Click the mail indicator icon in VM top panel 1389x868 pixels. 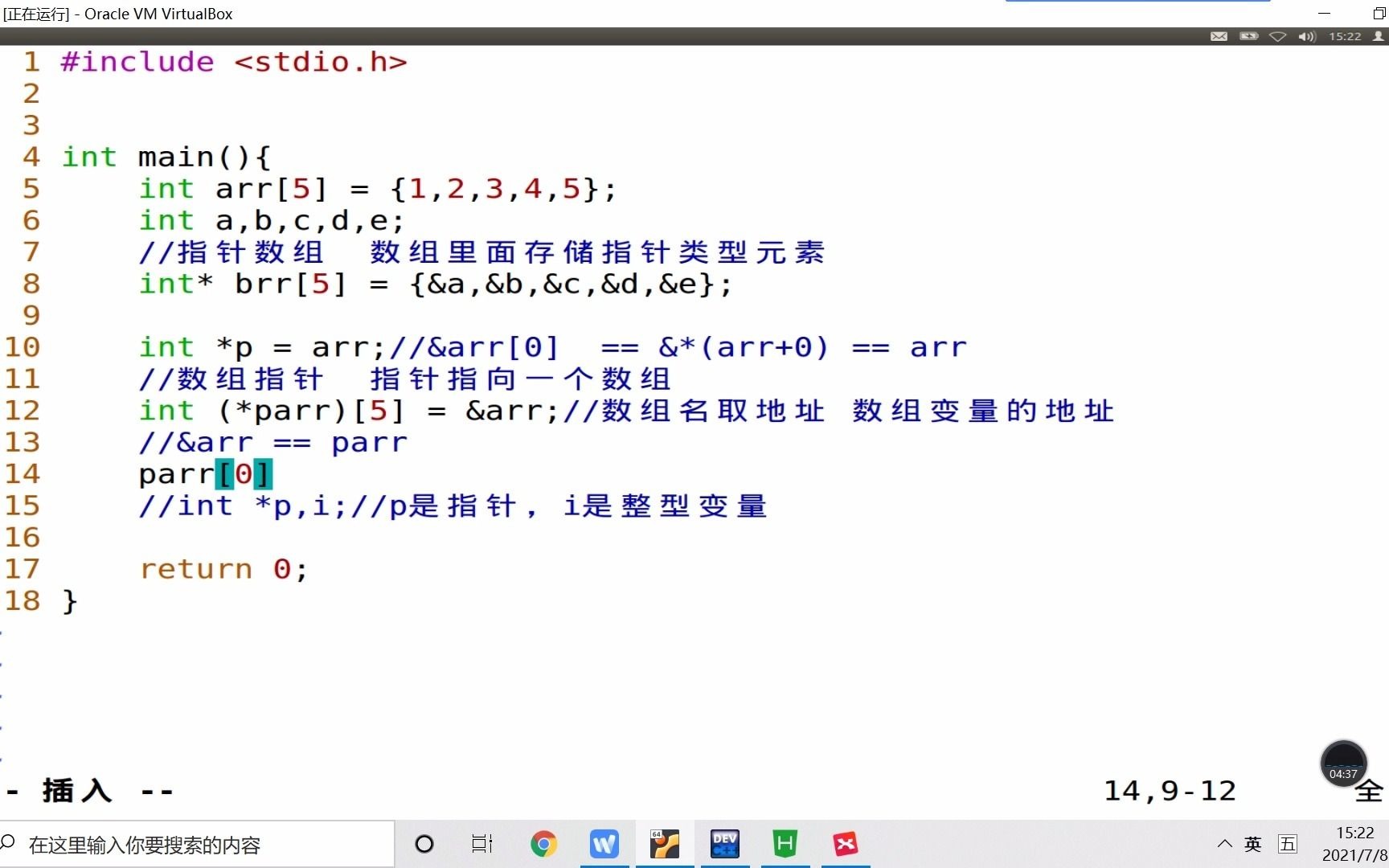[1219, 36]
